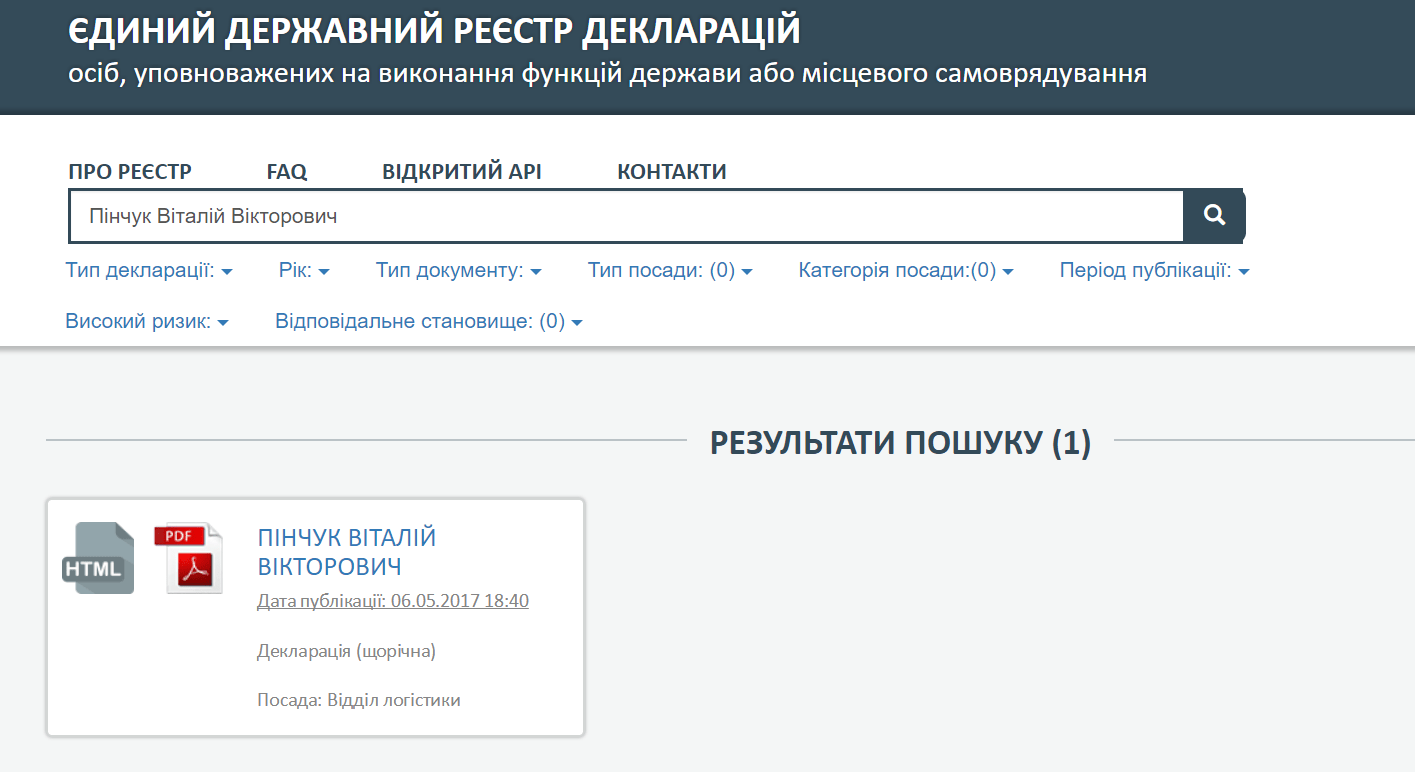
Task: Open the КОНТАКТИ page
Action: pyautogui.click(x=672, y=172)
